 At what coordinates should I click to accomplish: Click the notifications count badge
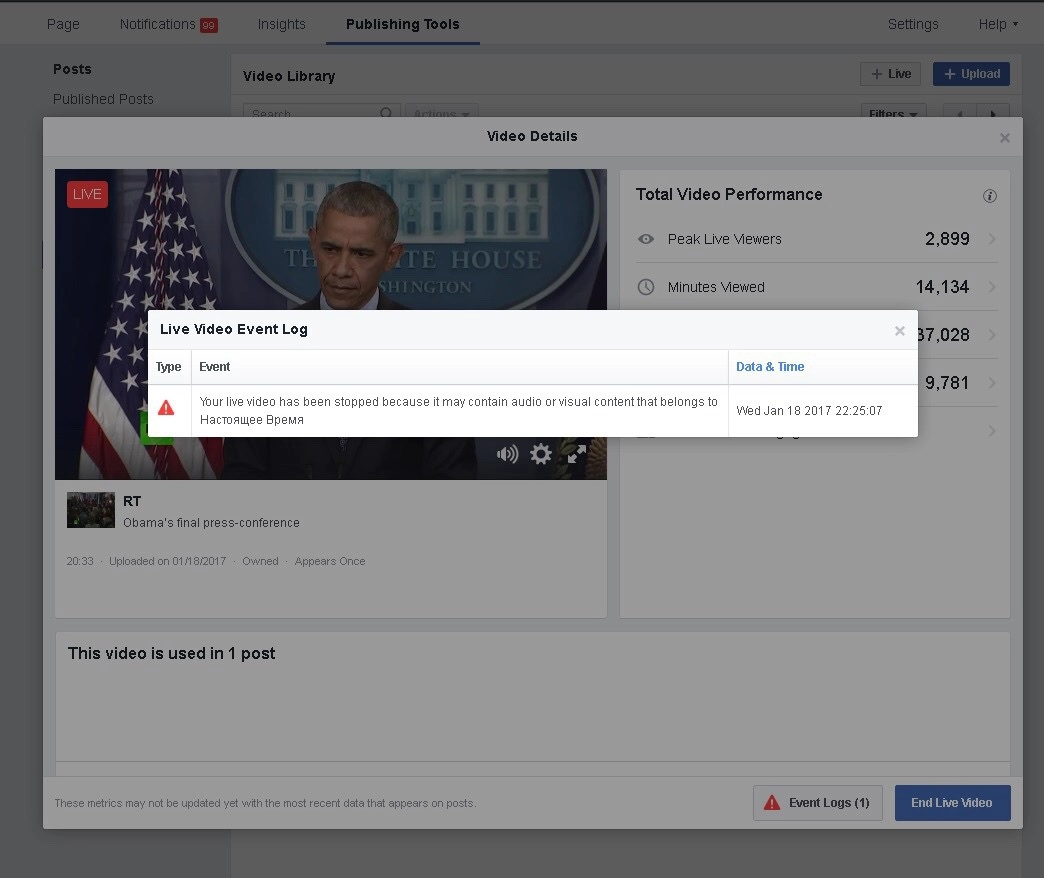pyautogui.click(x=208, y=25)
